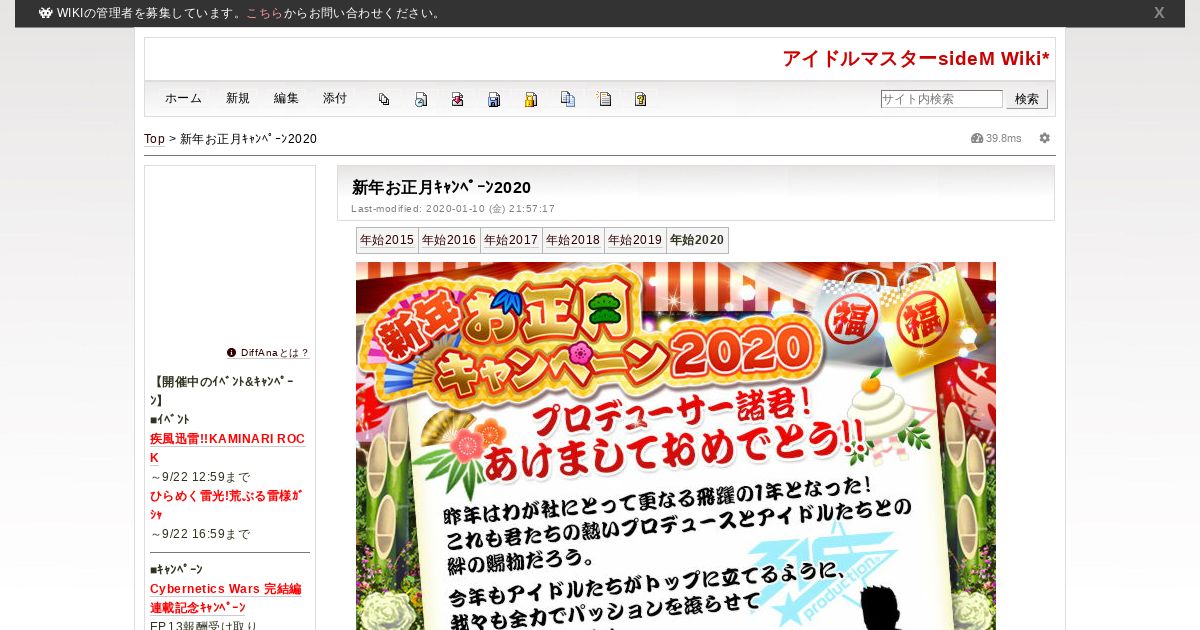Click the question mark help icon
Viewport: 1200px width, 630px height.
coord(641,99)
